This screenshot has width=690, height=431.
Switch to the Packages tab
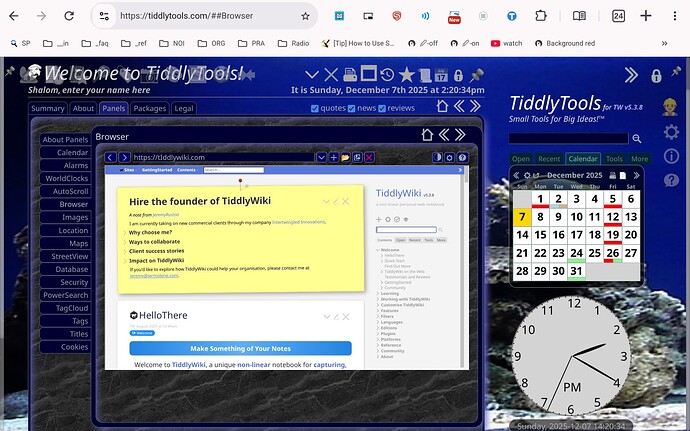click(149, 108)
